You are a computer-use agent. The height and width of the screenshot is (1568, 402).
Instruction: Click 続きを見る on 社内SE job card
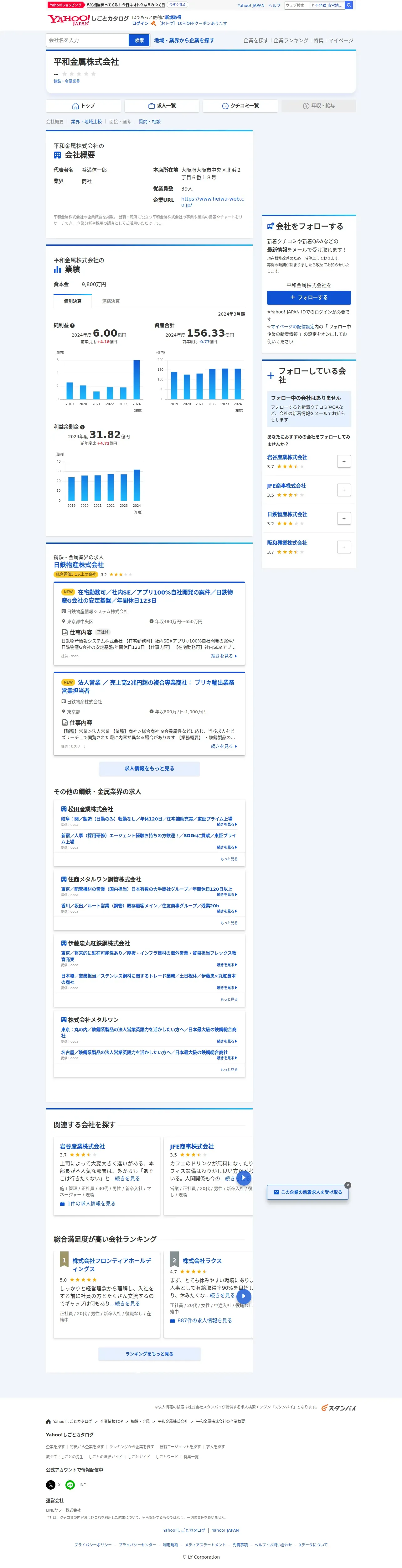pos(224,656)
